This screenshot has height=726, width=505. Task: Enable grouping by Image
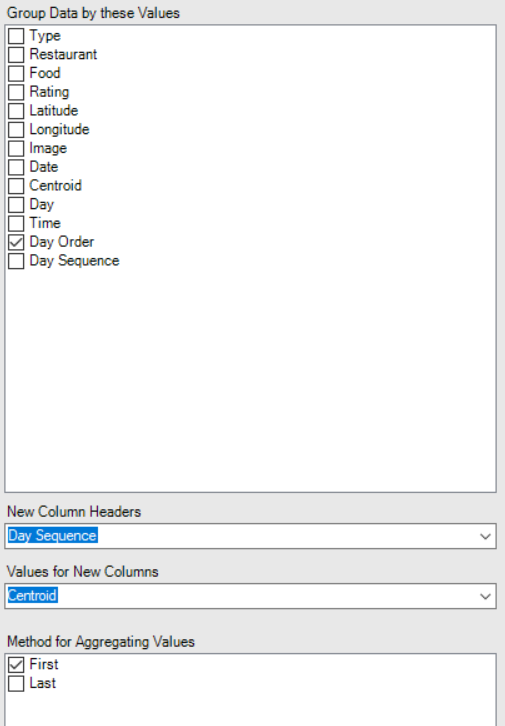tap(16, 149)
